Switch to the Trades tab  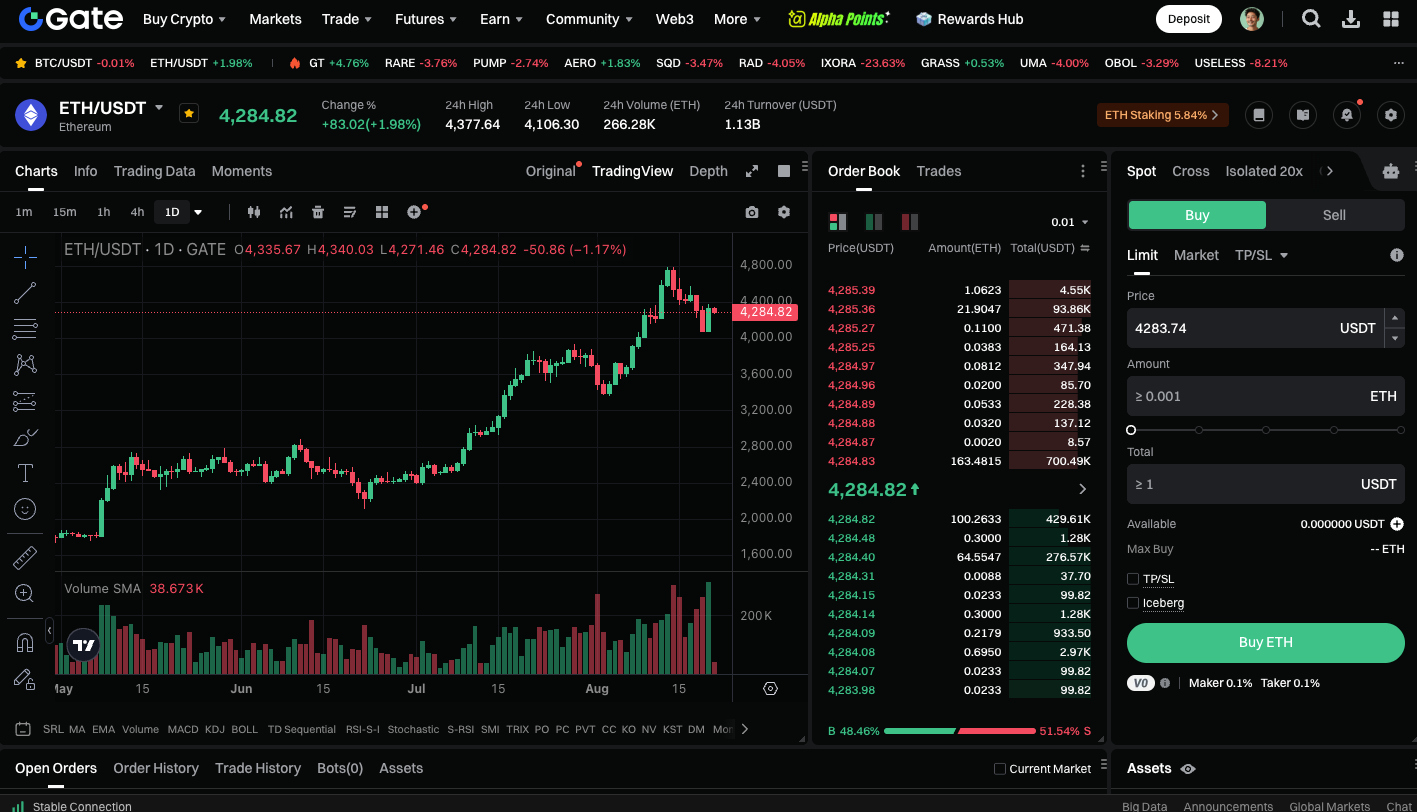(938, 171)
